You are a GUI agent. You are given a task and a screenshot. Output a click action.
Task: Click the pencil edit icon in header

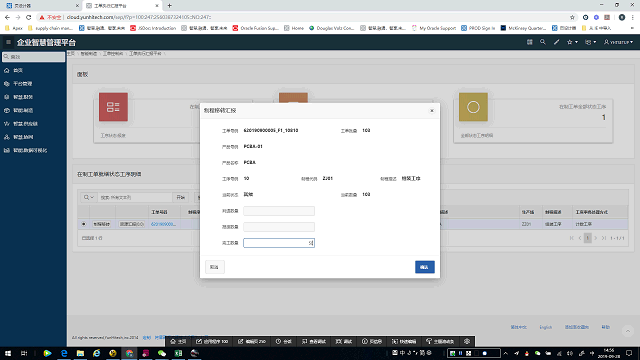click(556, 42)
